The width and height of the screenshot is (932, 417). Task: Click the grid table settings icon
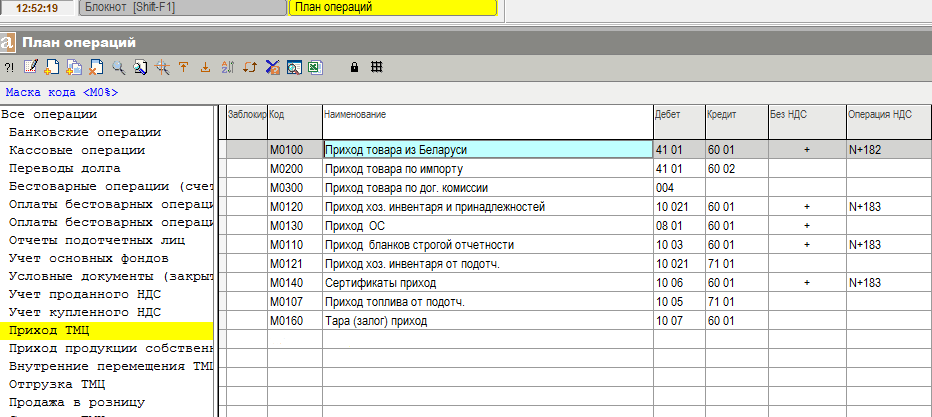tap(376, 67)
